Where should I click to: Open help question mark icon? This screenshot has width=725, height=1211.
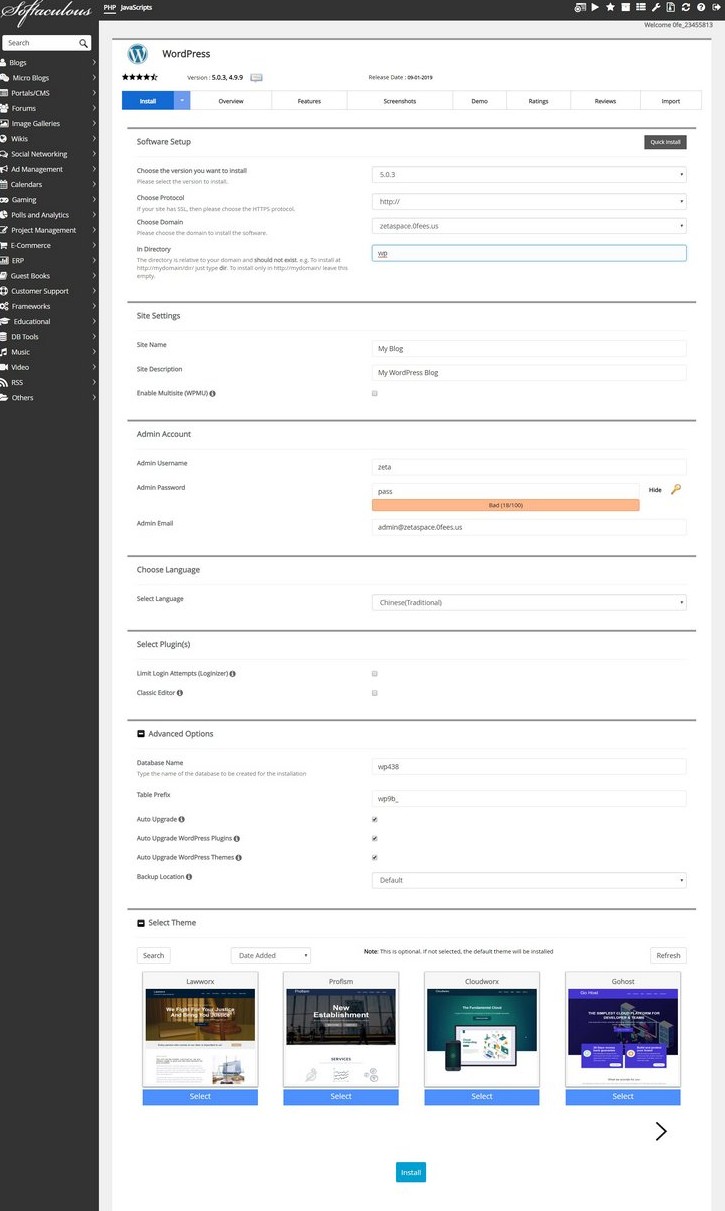click(701, 7)
